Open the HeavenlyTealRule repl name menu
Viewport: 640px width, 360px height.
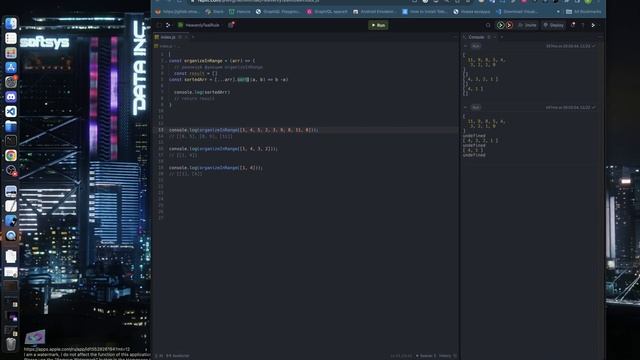199,25
